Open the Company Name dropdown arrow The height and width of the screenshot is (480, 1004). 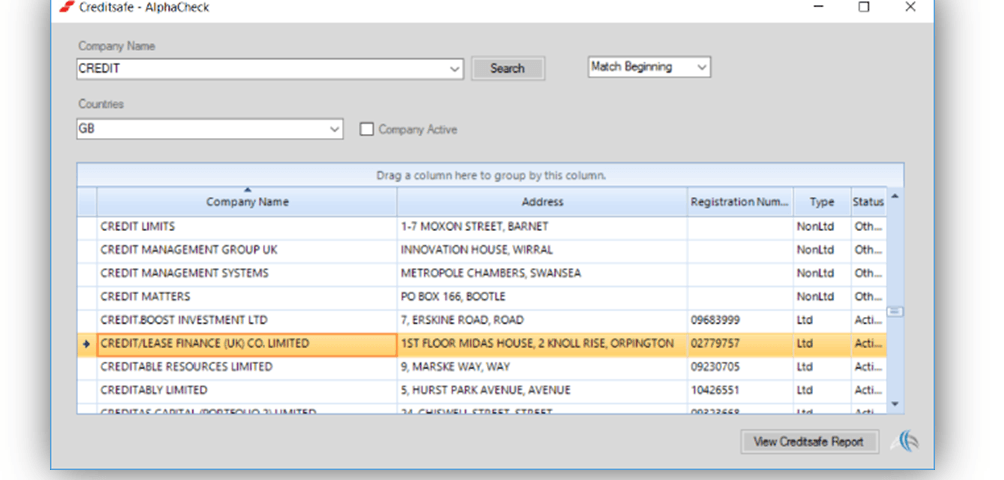click(x=455, y=68)
